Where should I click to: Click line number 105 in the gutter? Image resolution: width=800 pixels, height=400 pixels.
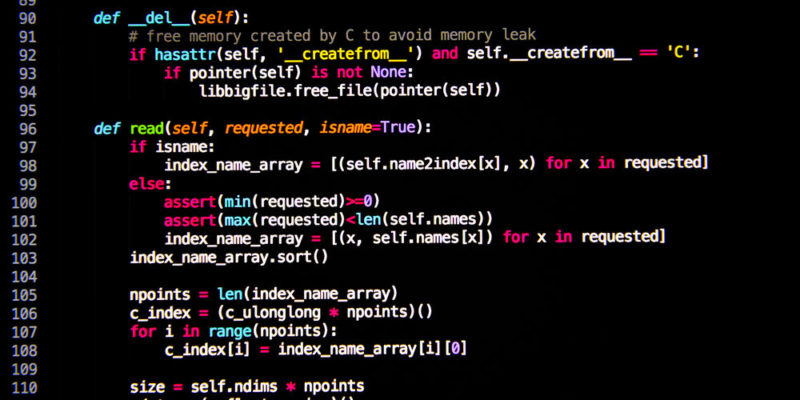pos(23,295)
